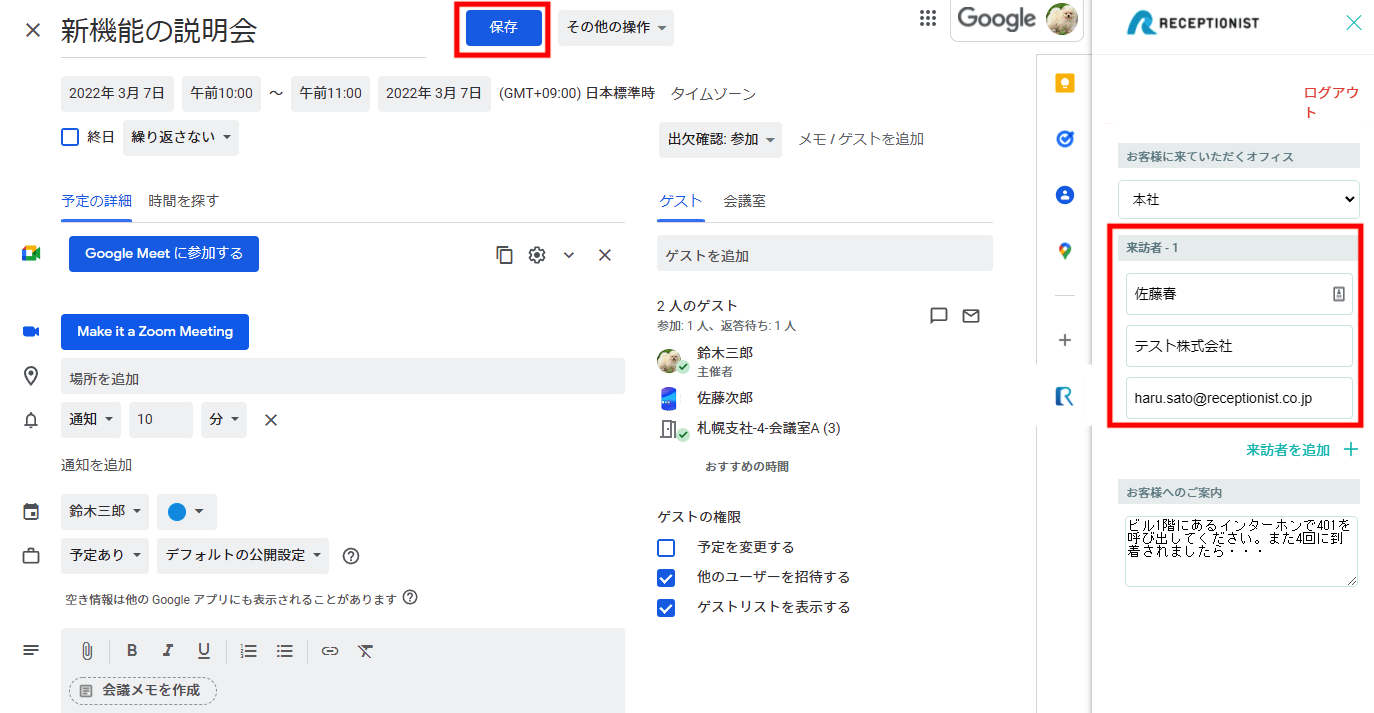Click the ログアウト link
This screenshot has width=1374, height=713.
pos(1331,102)
